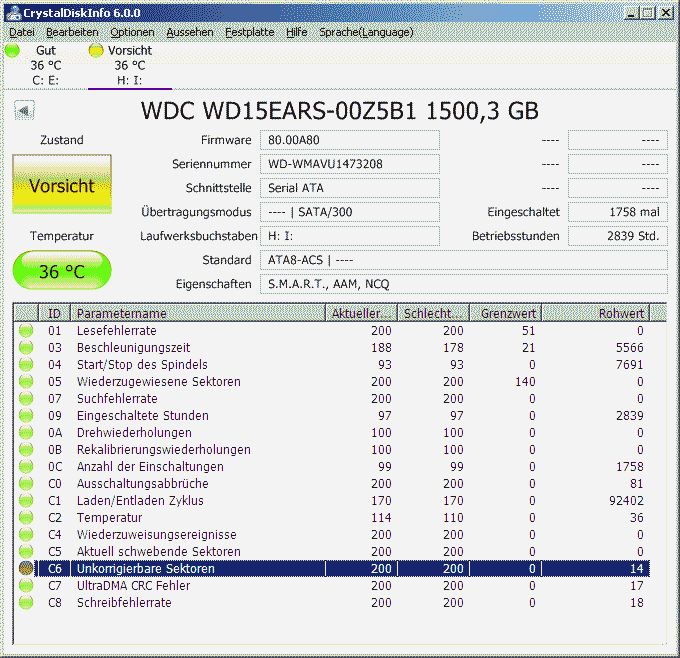
Task: Click the Übertragungsmodus field SATA/300
Action: 350,212
